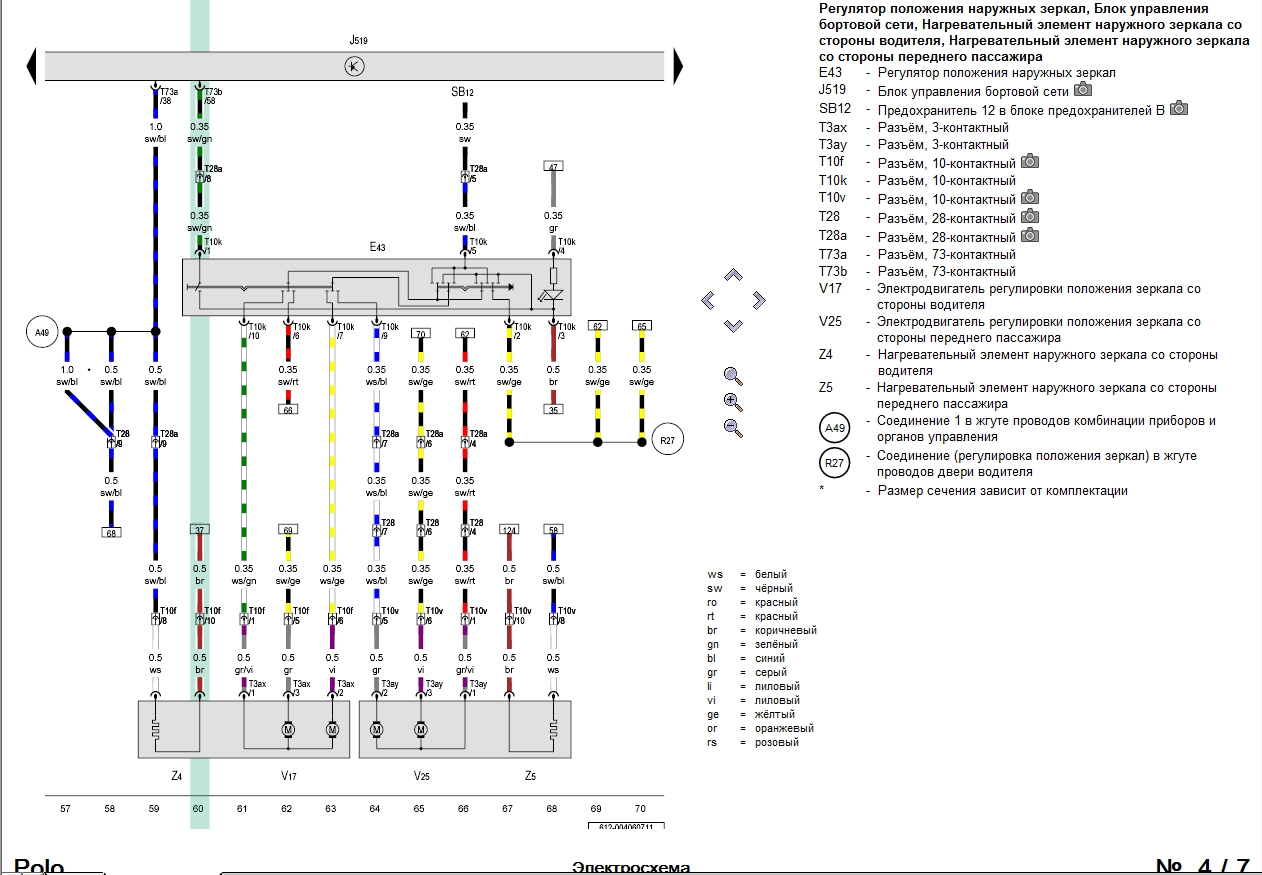The height and width of the screenshot is (875, 1262).
Task: Click the zoom in magnifier icon
Action: point(733,402)
